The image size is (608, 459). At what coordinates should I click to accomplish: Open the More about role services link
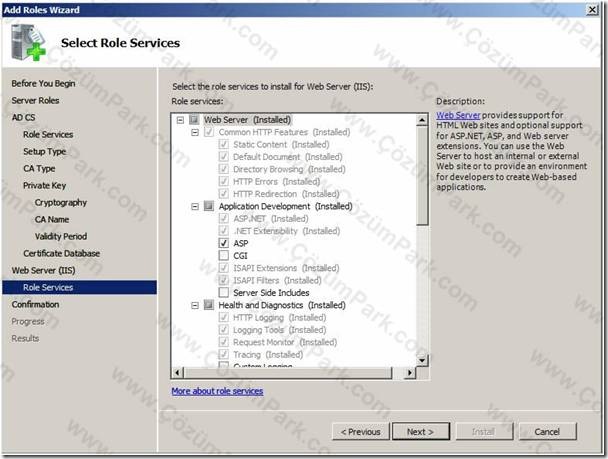point(218,391)
